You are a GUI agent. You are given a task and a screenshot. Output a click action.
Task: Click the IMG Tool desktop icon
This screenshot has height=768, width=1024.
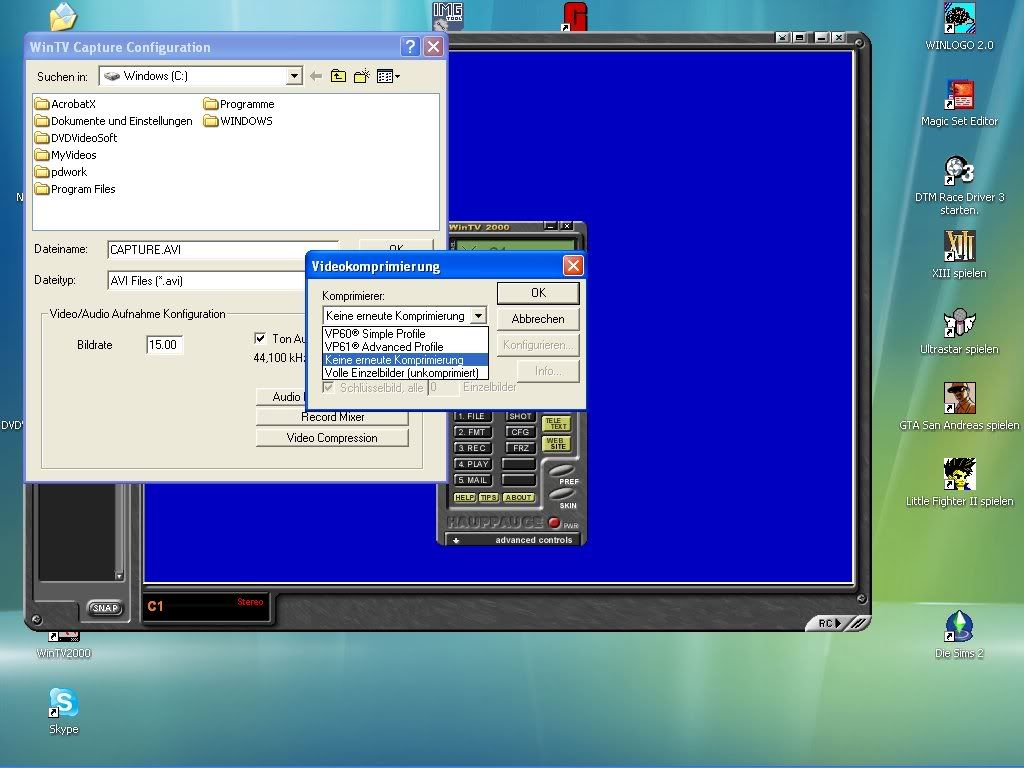447,16
